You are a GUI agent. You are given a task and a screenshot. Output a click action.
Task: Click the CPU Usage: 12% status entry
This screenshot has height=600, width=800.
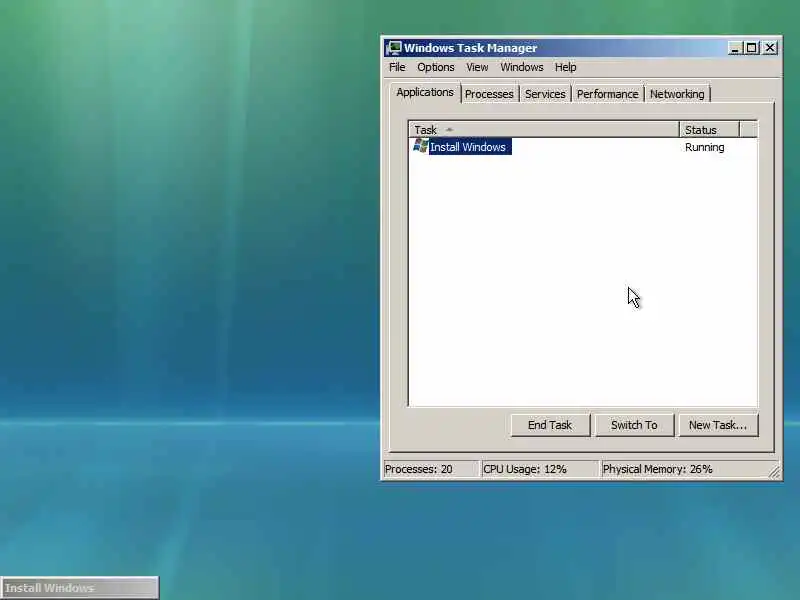(x=540, y=469)
